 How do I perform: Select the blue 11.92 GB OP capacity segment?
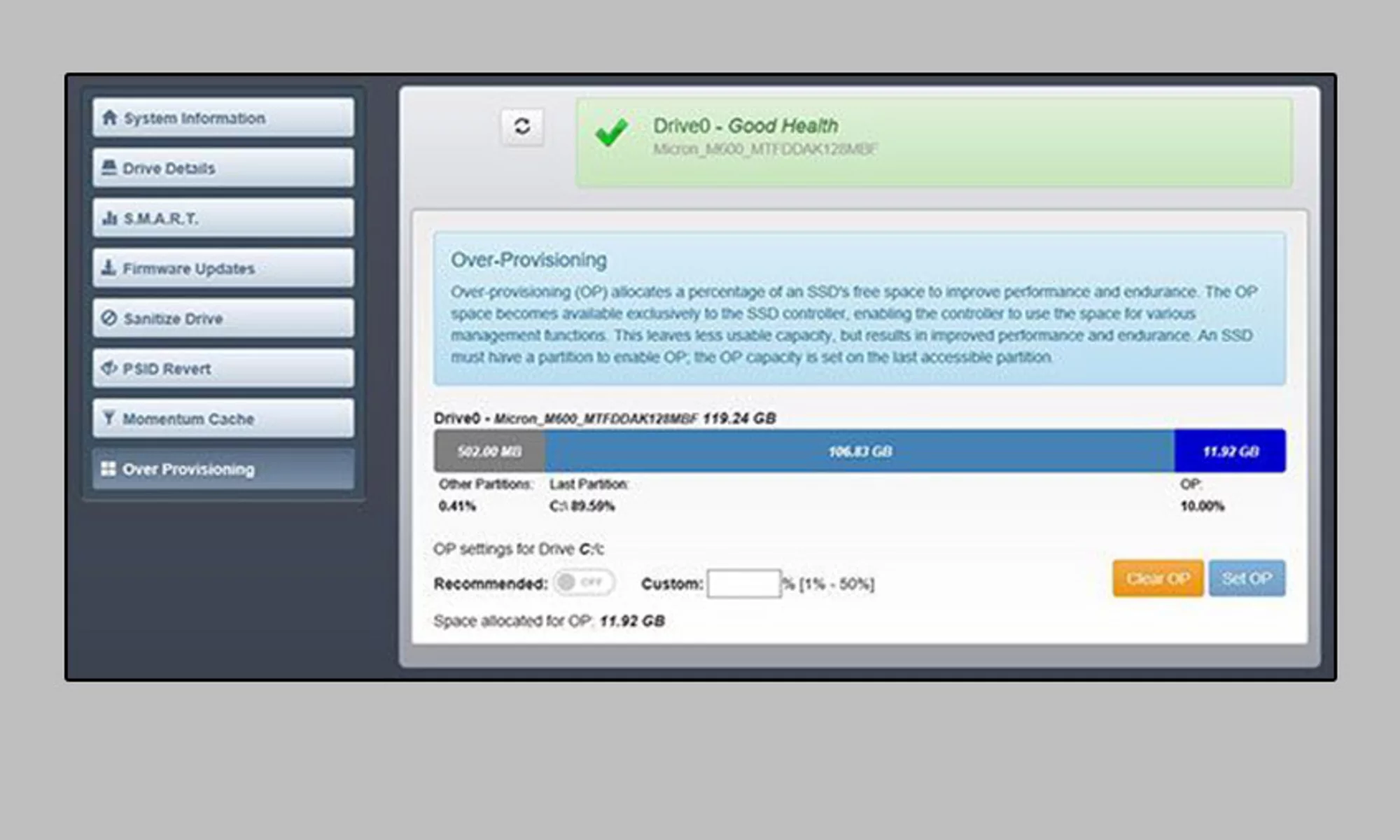pos(1229,450)
